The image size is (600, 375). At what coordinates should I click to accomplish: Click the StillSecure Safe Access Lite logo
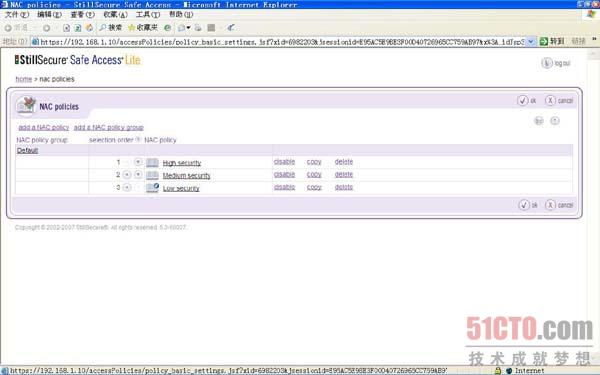coord(78,60)
